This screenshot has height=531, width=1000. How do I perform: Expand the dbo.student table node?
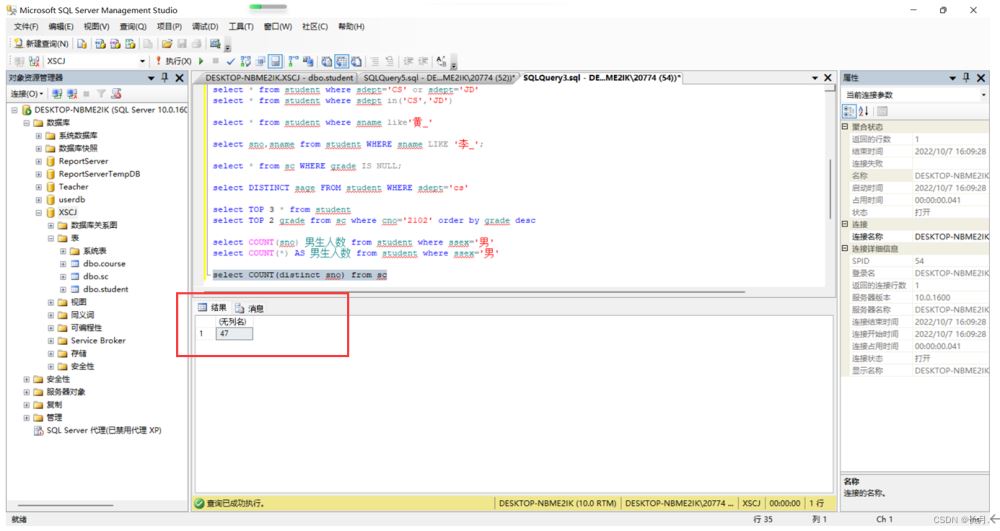[x=63, y=289]
